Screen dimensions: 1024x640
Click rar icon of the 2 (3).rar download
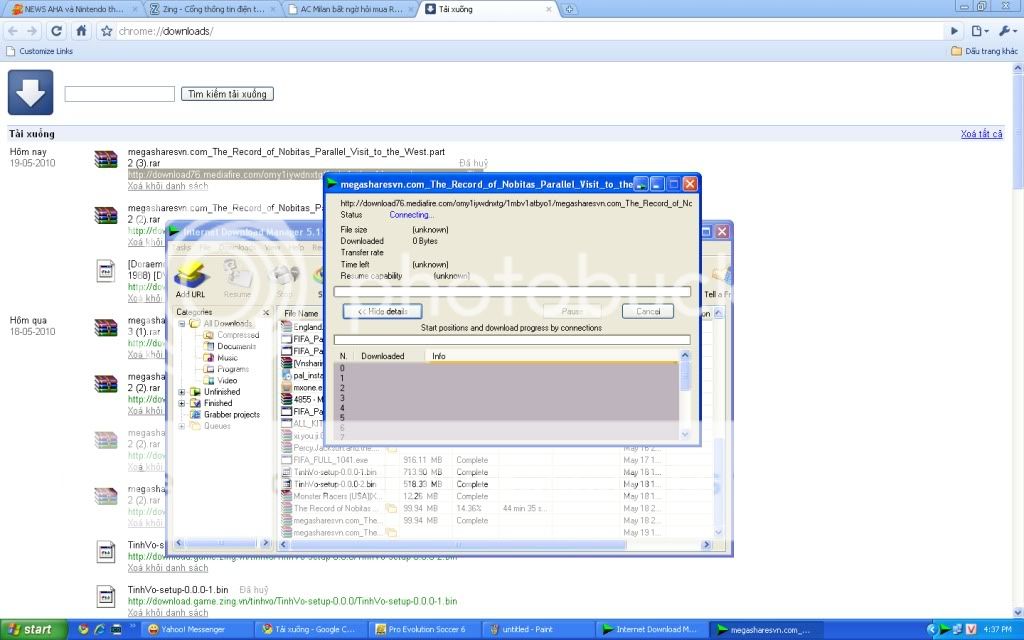click(x=106, y=159)
